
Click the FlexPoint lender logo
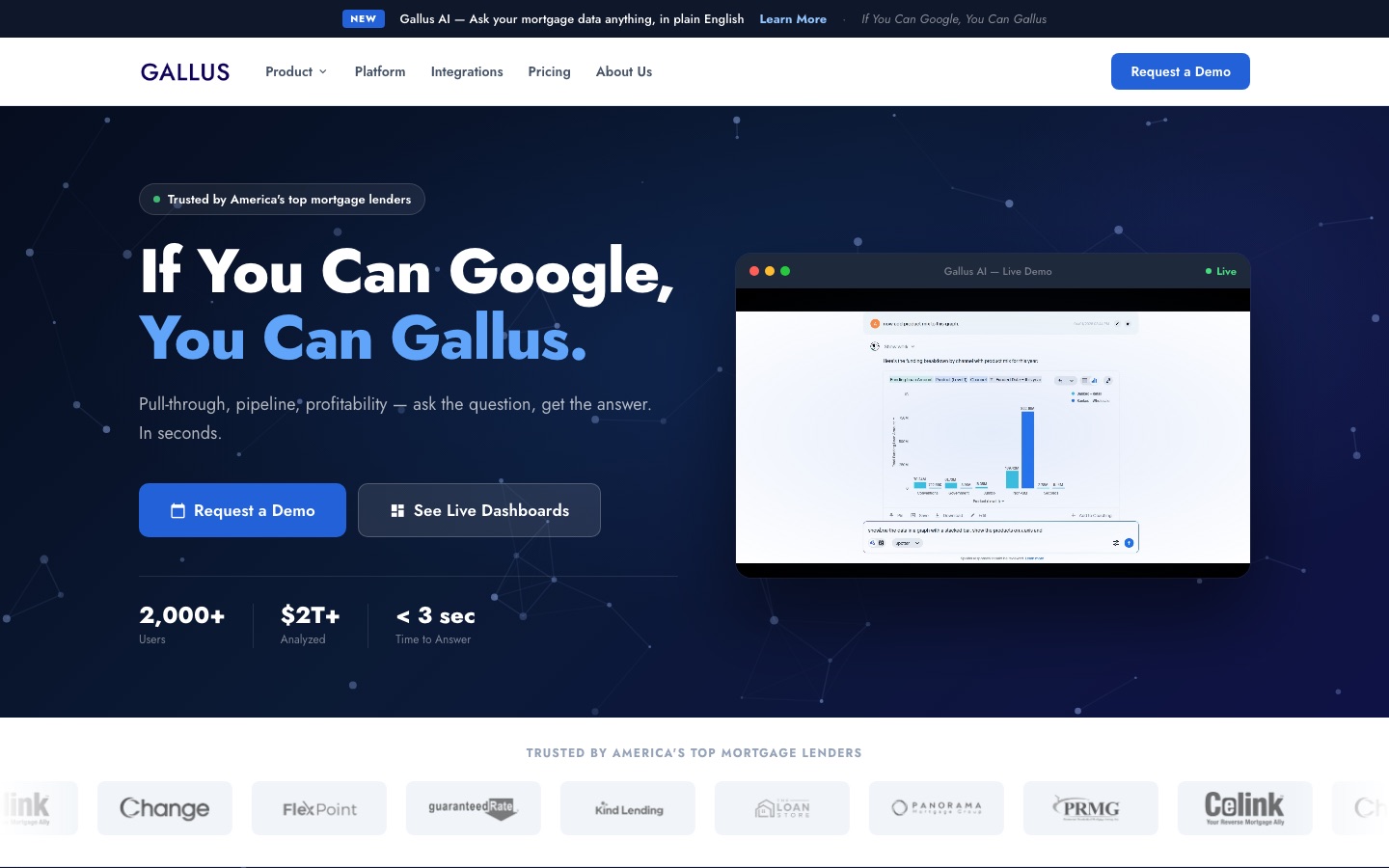pos(319,808)
